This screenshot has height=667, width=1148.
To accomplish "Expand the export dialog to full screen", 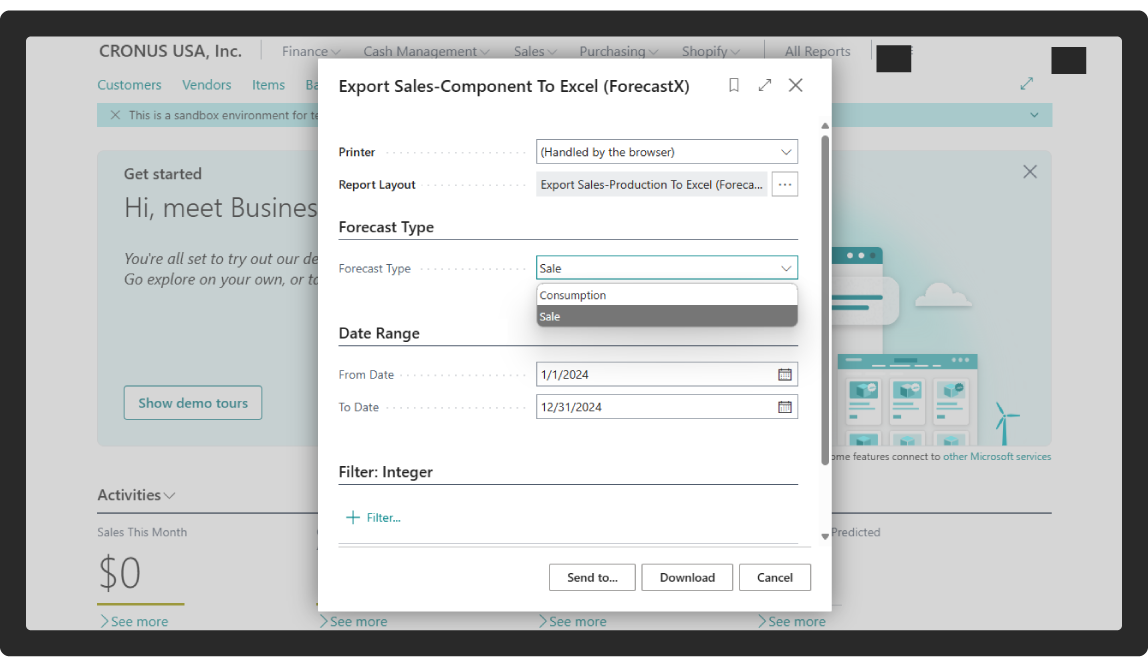I will (x=764, y=85).
